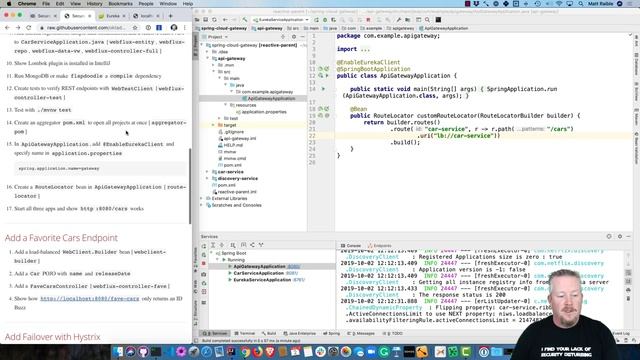Click the Save All icon in IntelliJ toolbar
Viewport: 640px width, 360px height.
coord(206,20)
